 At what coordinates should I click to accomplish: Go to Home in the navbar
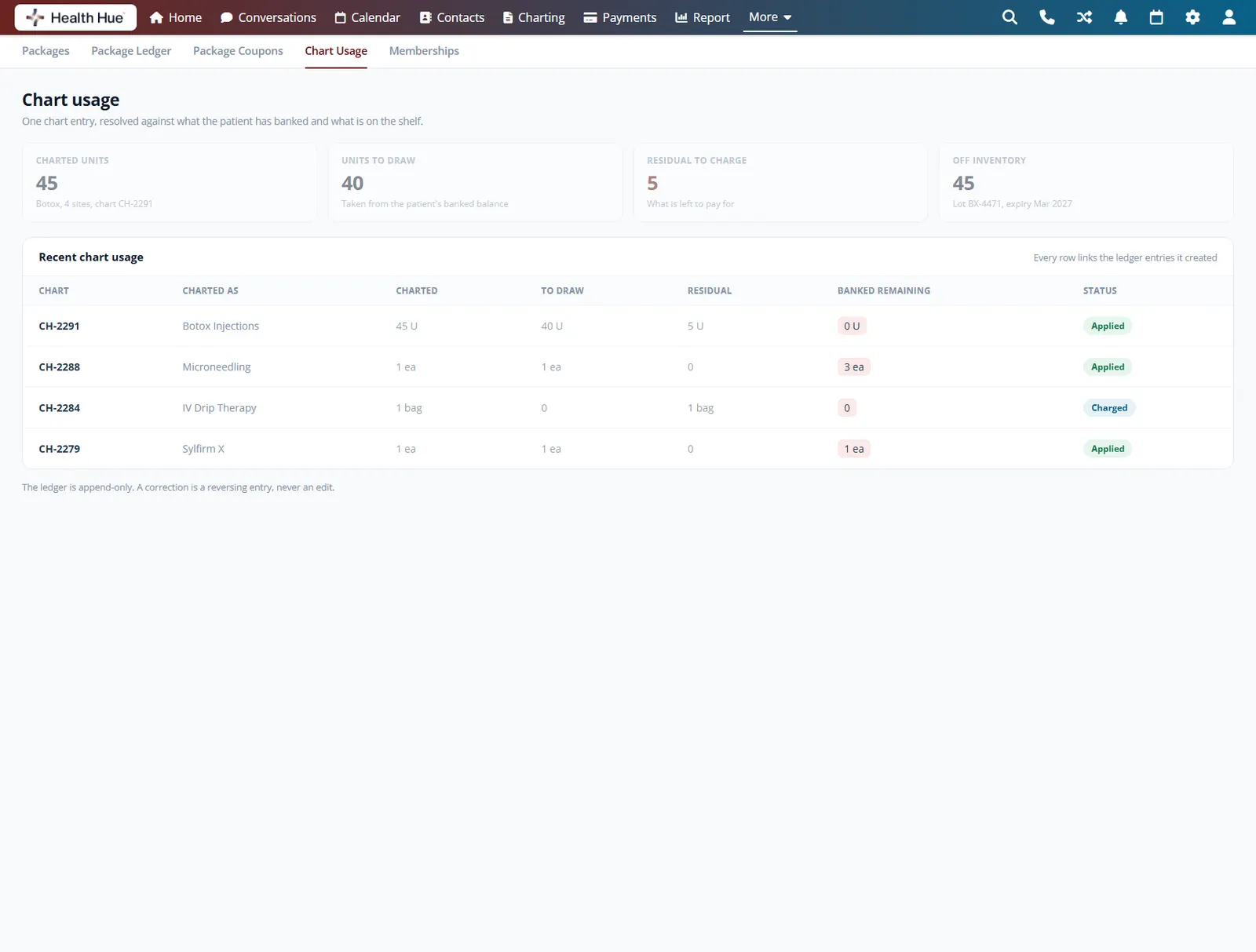coord(176,17)
